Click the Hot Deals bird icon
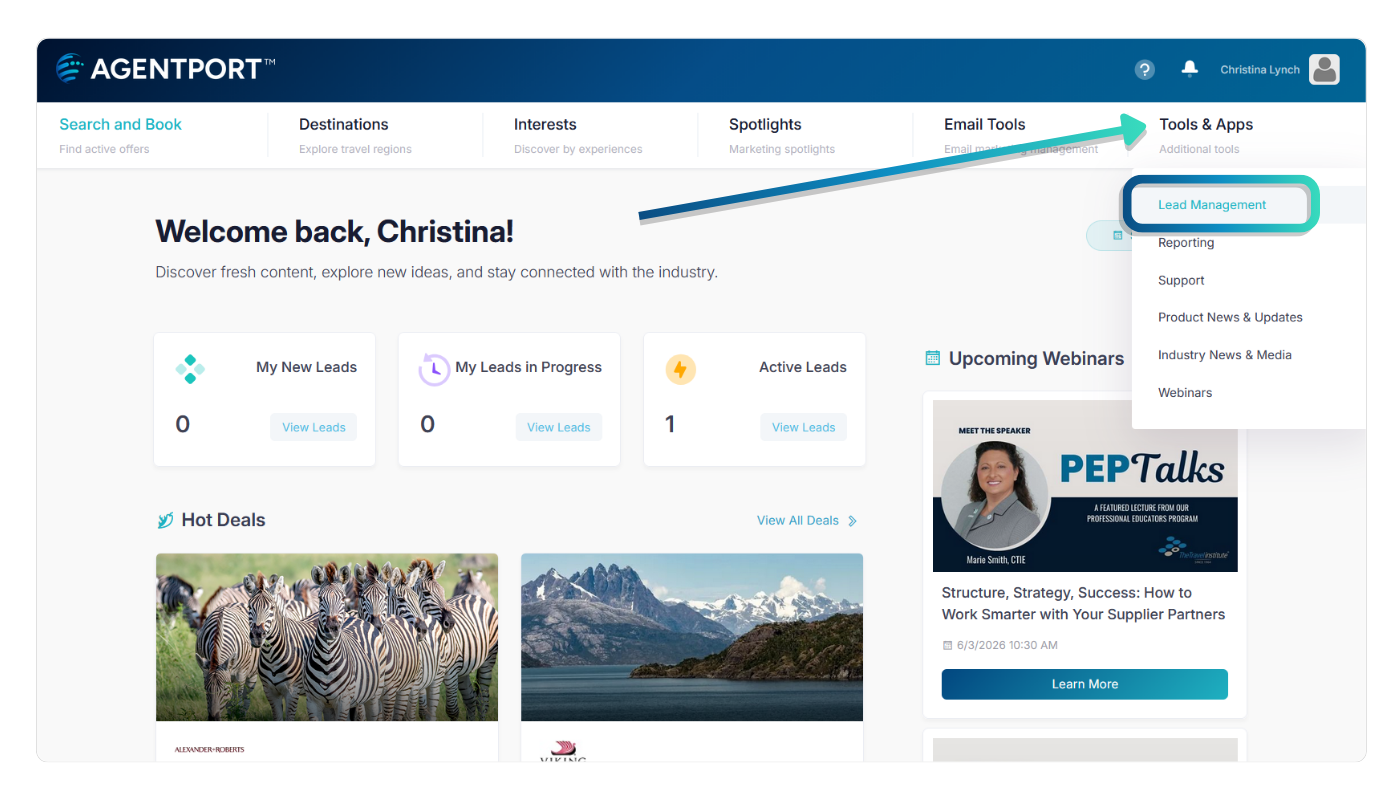This screenshot has width=1400, height=800. (x=166, y=520)
